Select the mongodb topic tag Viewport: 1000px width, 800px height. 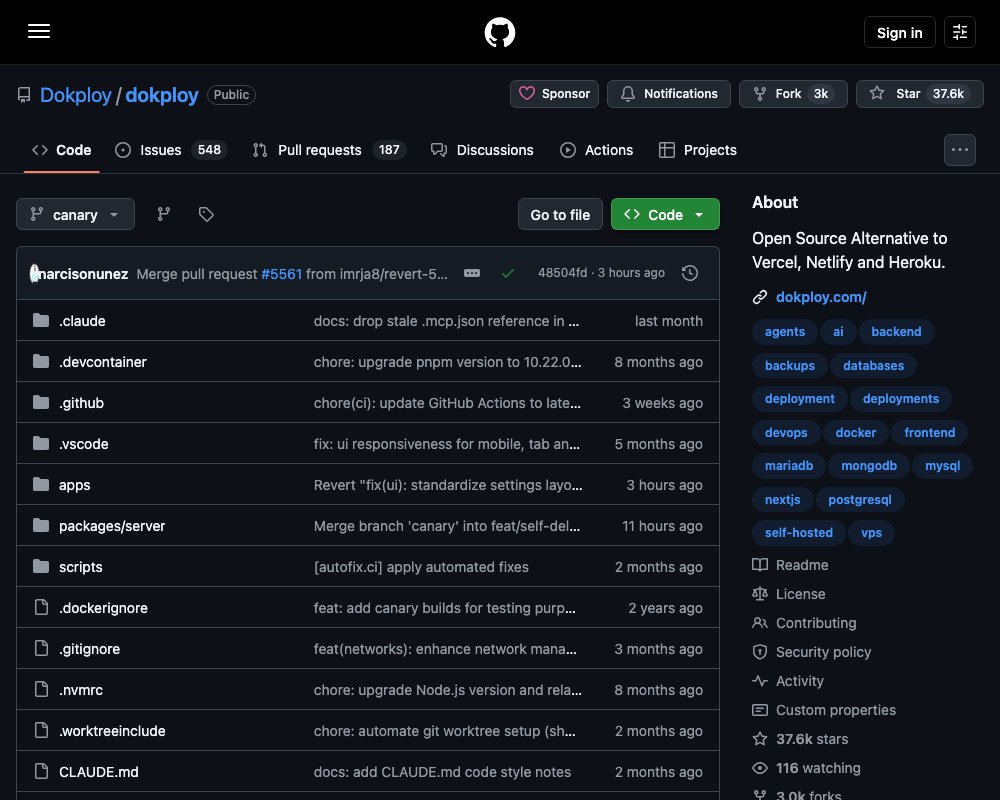pyautogui.click(x=869, y=466)
